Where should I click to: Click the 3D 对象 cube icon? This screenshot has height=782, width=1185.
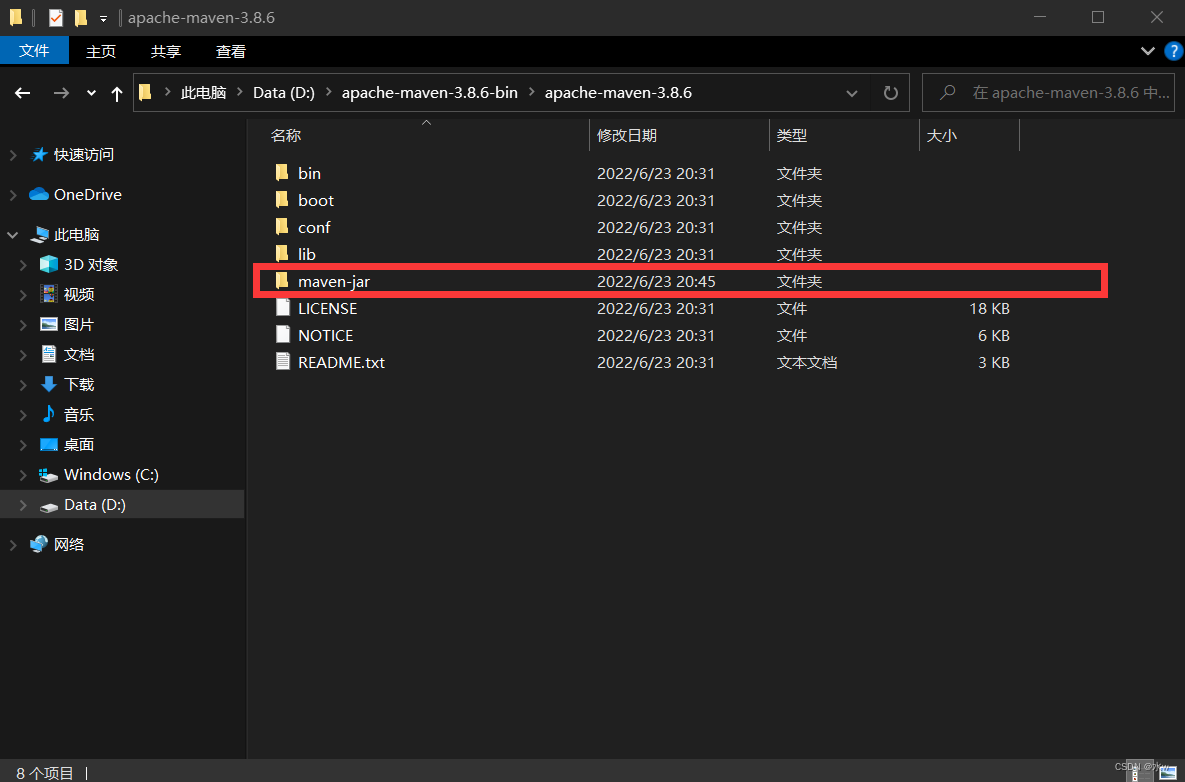pyautogui.click(x=49, y=264)
